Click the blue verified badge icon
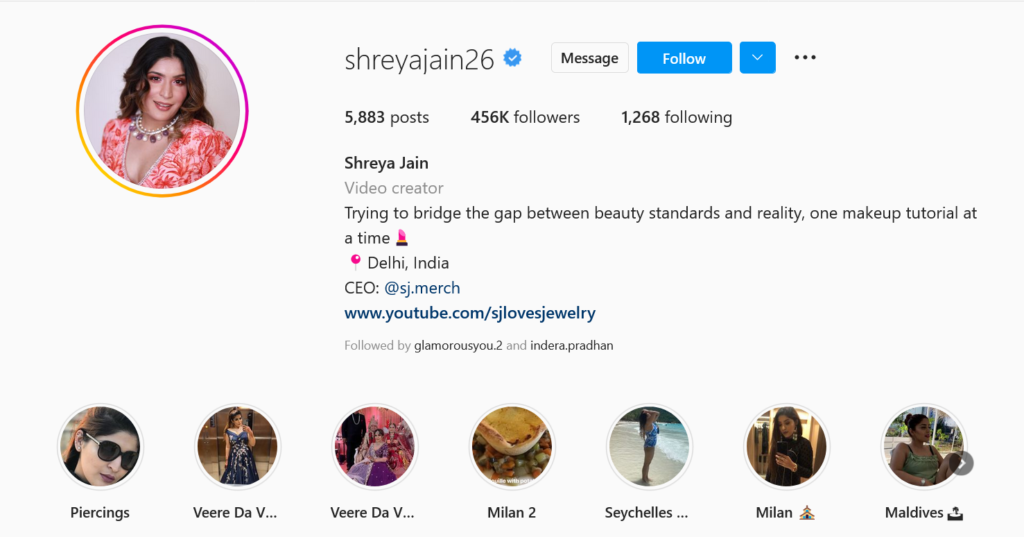Image resolution: width=1024 pixels, height=537 pixels. pyautogui.click(x=513, y=58)
